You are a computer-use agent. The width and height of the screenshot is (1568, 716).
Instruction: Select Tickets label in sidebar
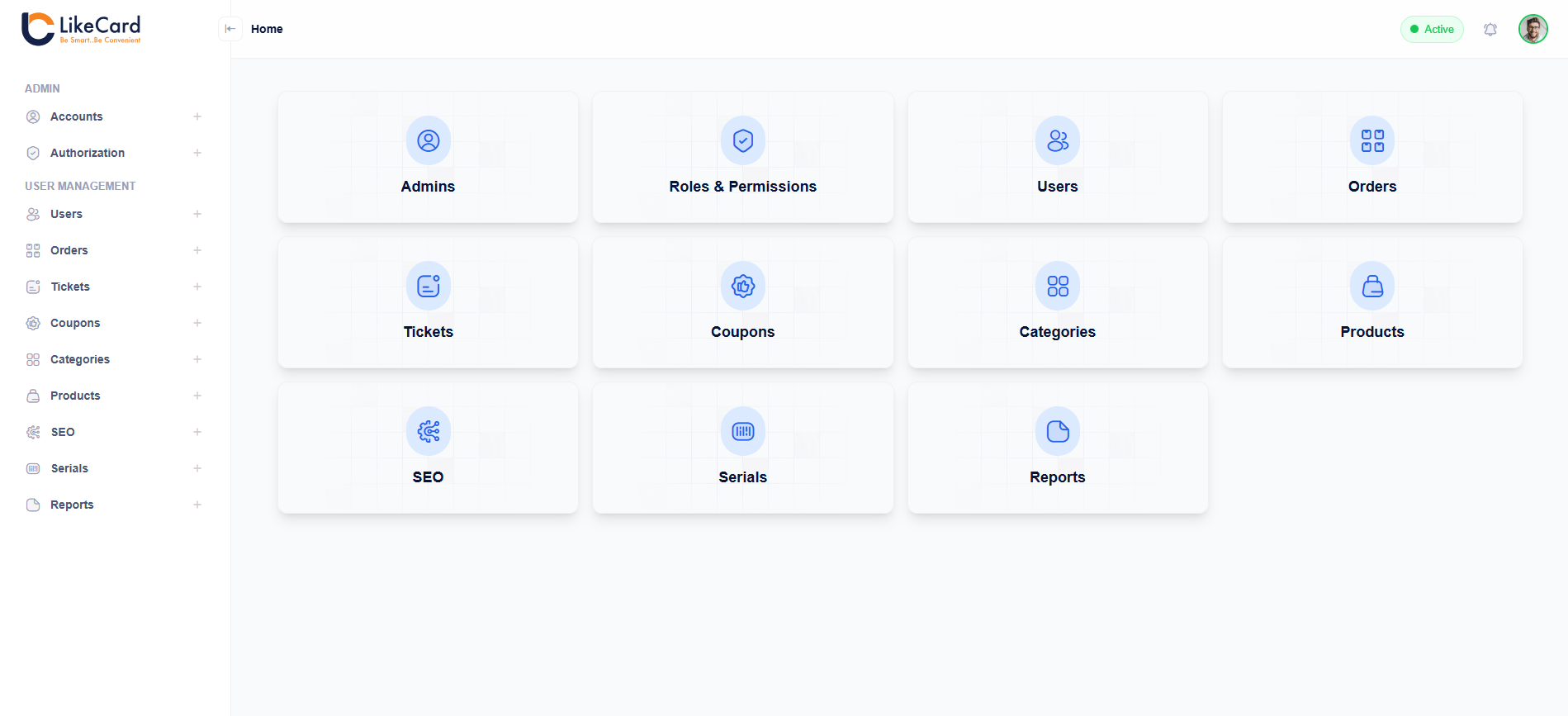70,287
